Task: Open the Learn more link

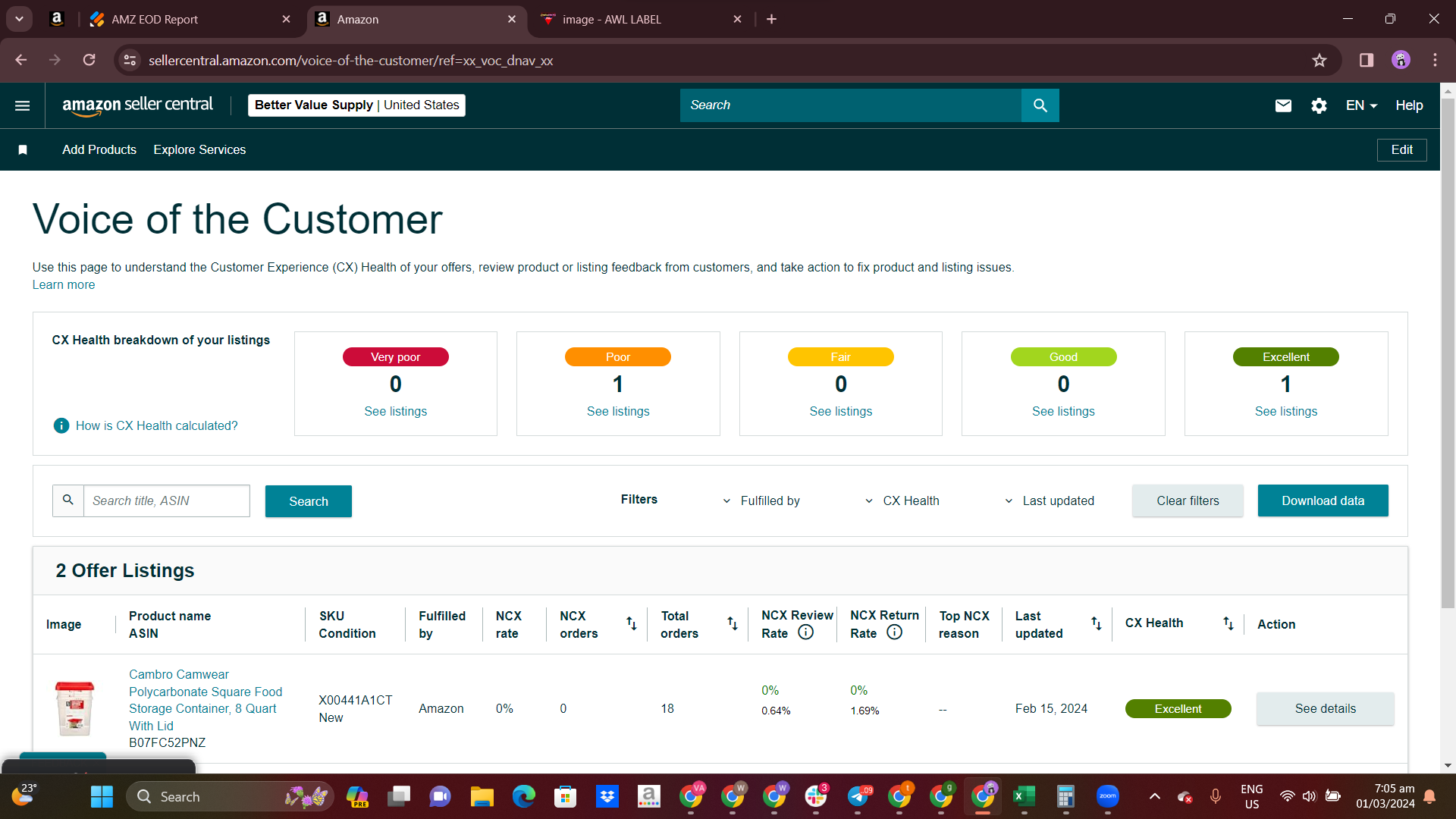Action: pos(64,285)
